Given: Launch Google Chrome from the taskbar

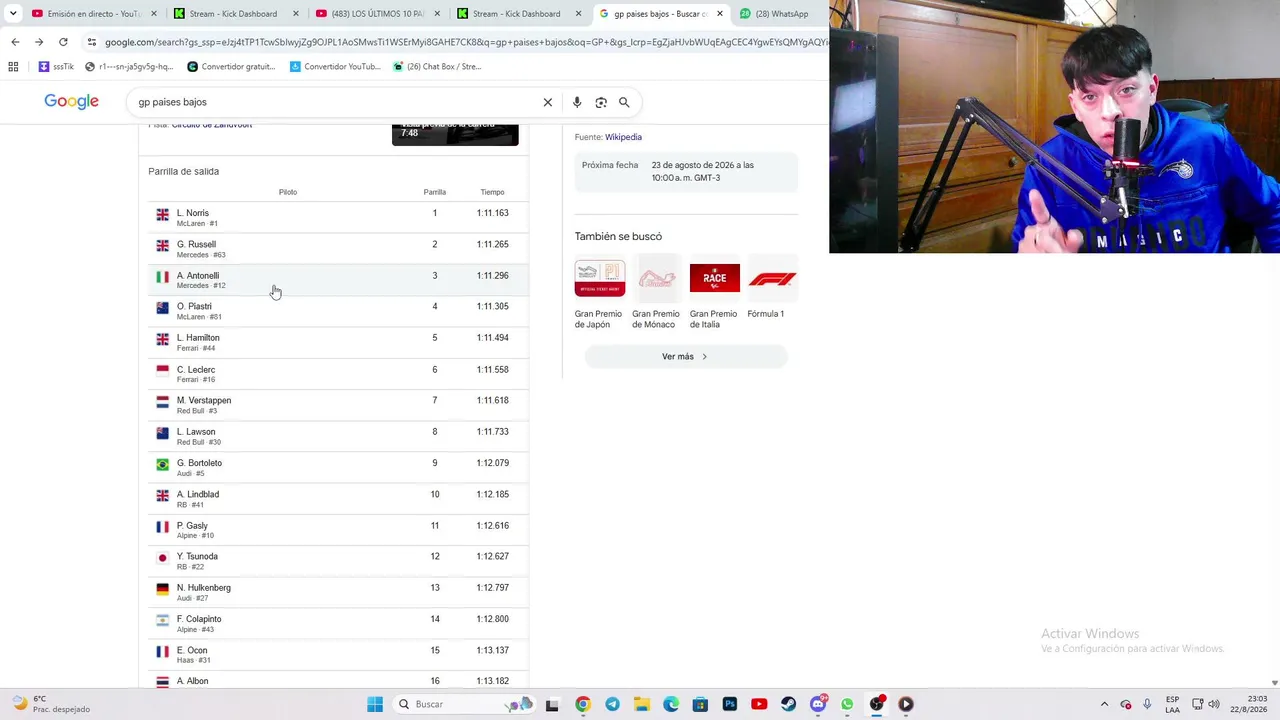Looking at the screenshot, I should (x=583, y=704).
